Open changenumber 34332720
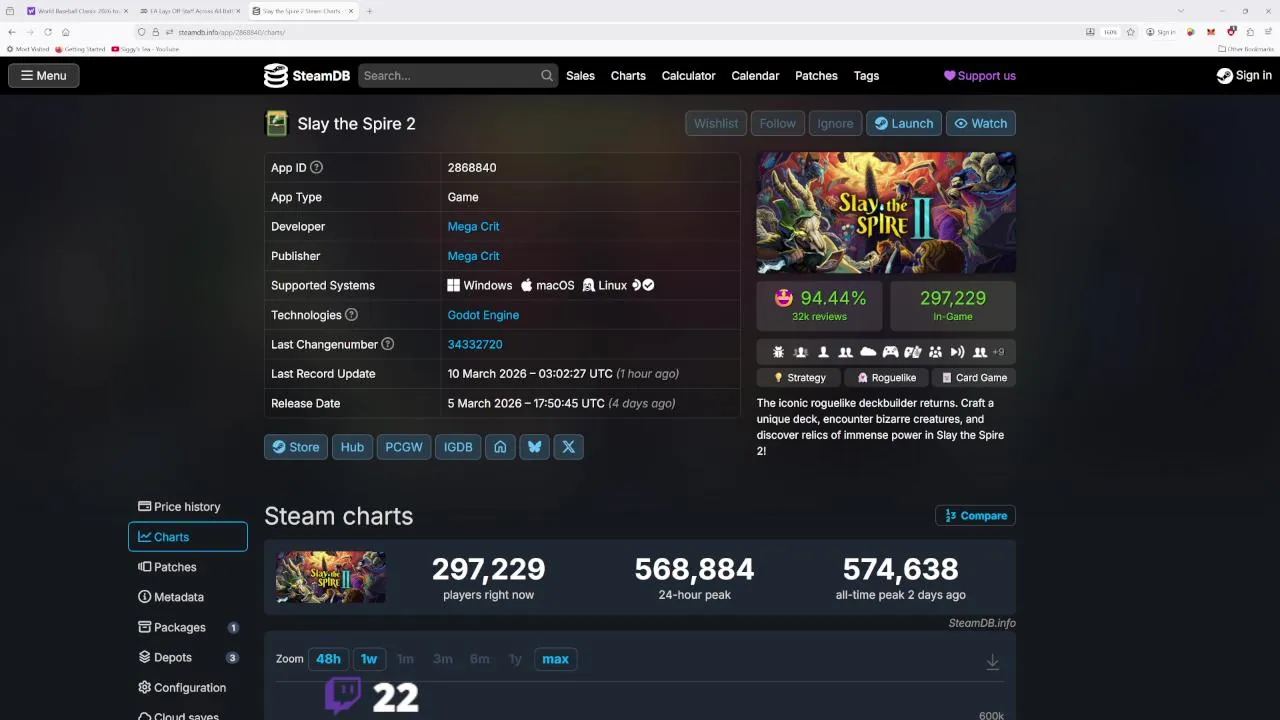 click(x=475, y=344)
